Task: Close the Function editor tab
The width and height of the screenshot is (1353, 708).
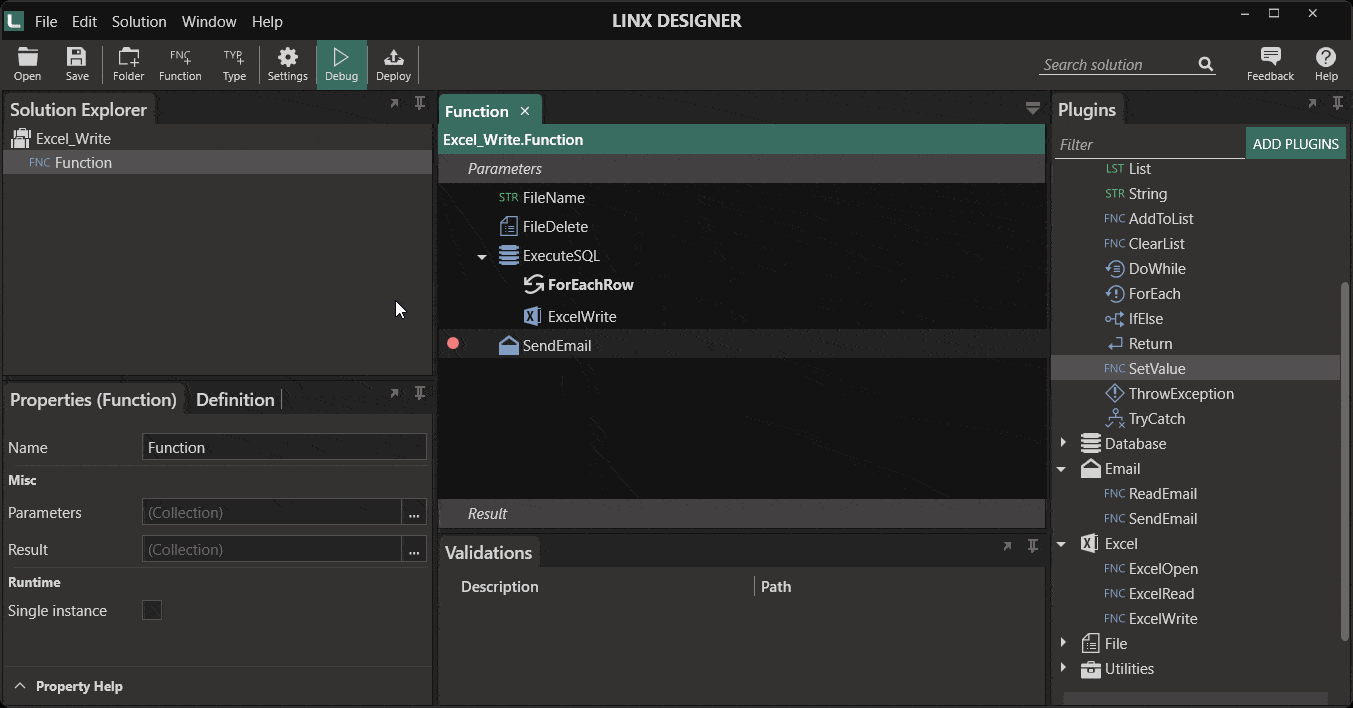Action: (x=524, y=111)
